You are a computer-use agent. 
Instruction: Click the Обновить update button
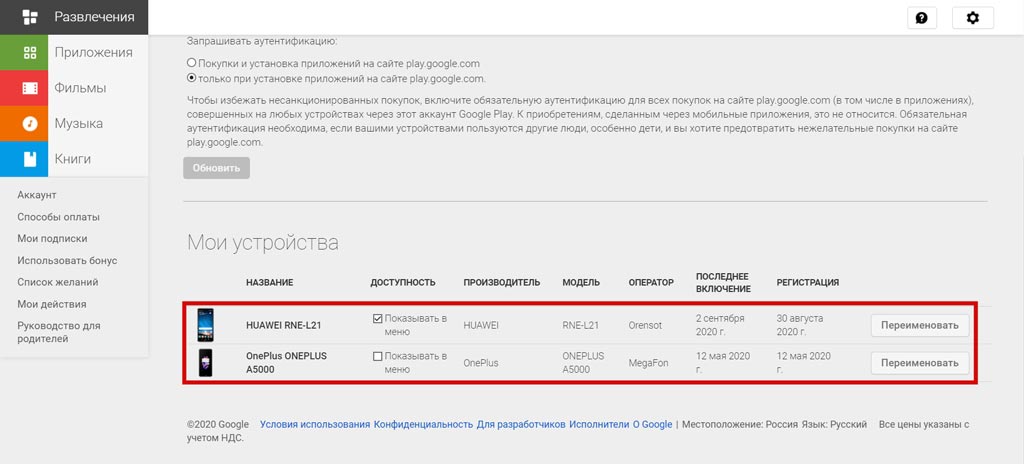(x=216, y=168)
